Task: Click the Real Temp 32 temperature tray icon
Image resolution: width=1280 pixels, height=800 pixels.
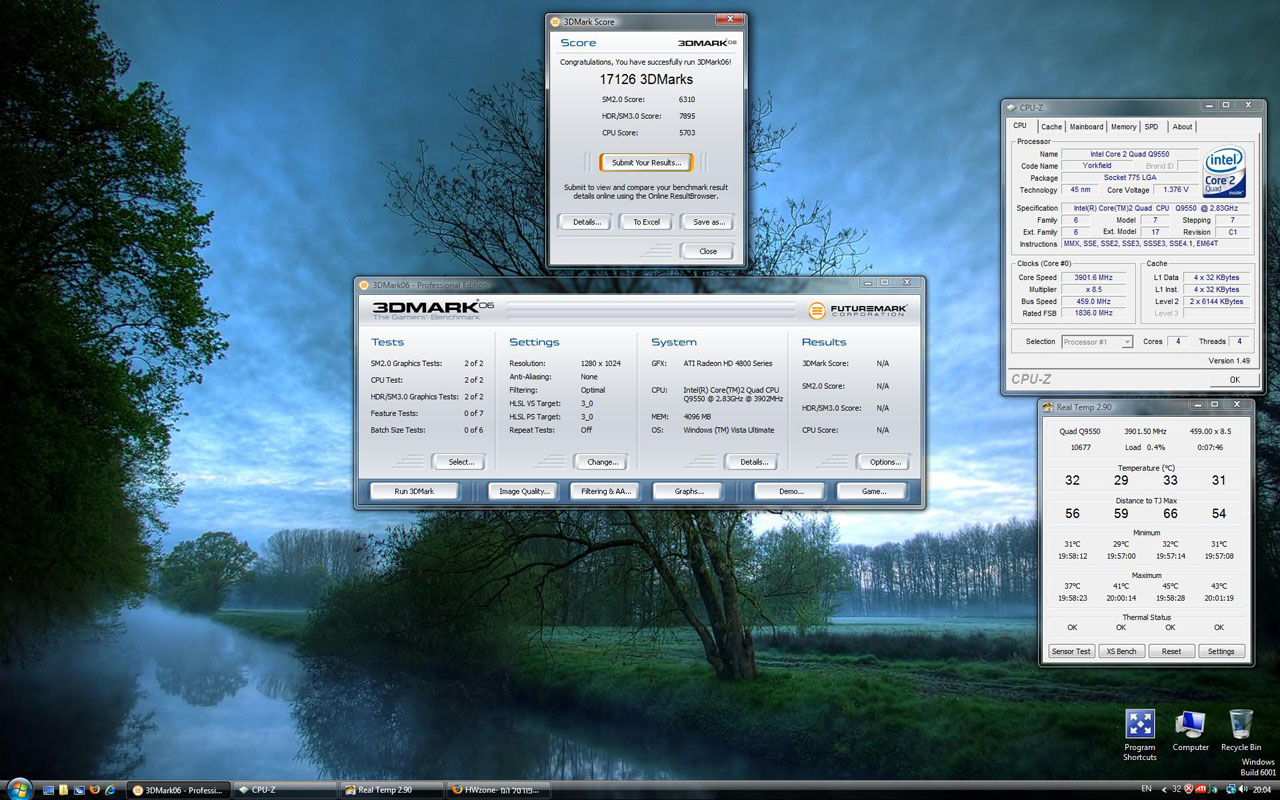Action: point(1176,789)
